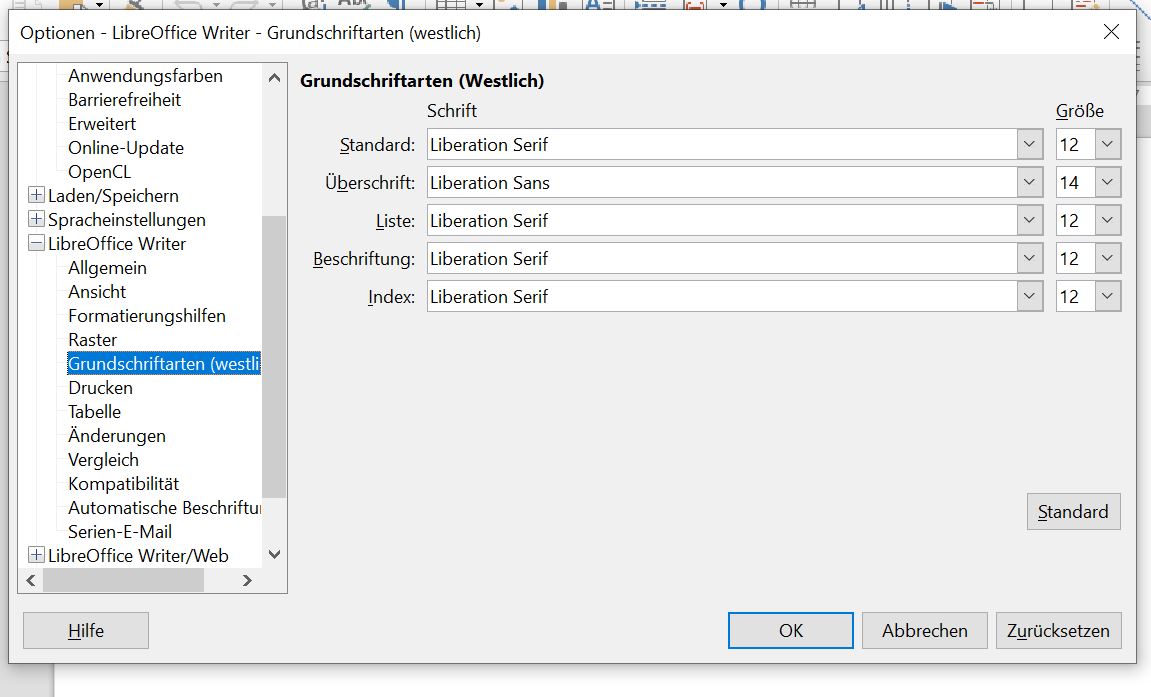Select Automatische Beschriftung in the tree
The width and height of the screenshot is (1151, 697).
click(164, 508)
